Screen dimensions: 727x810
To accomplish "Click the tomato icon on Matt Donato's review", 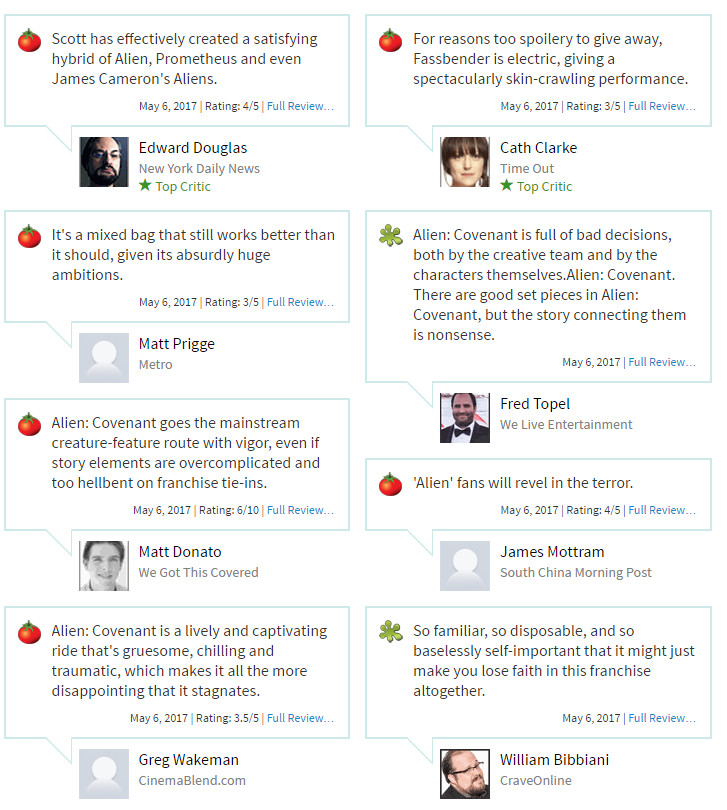I will [x=29, y=425].
